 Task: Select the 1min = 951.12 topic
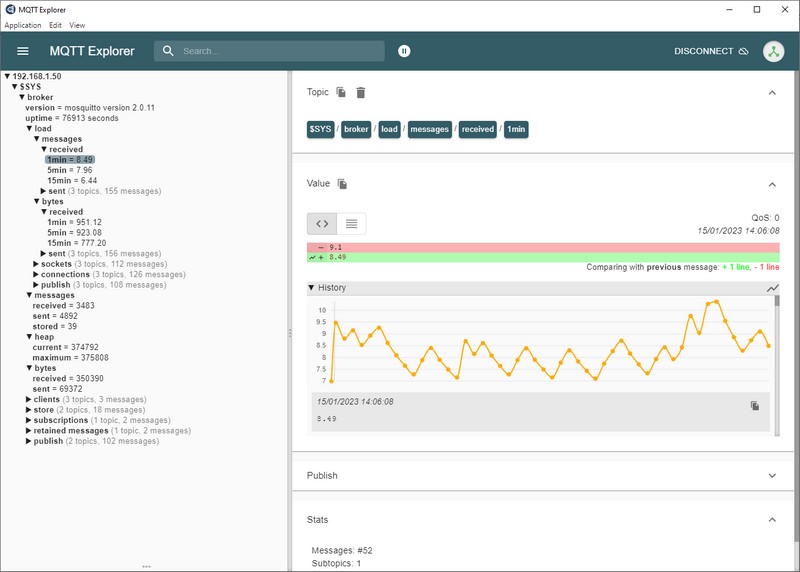point(74,222)
